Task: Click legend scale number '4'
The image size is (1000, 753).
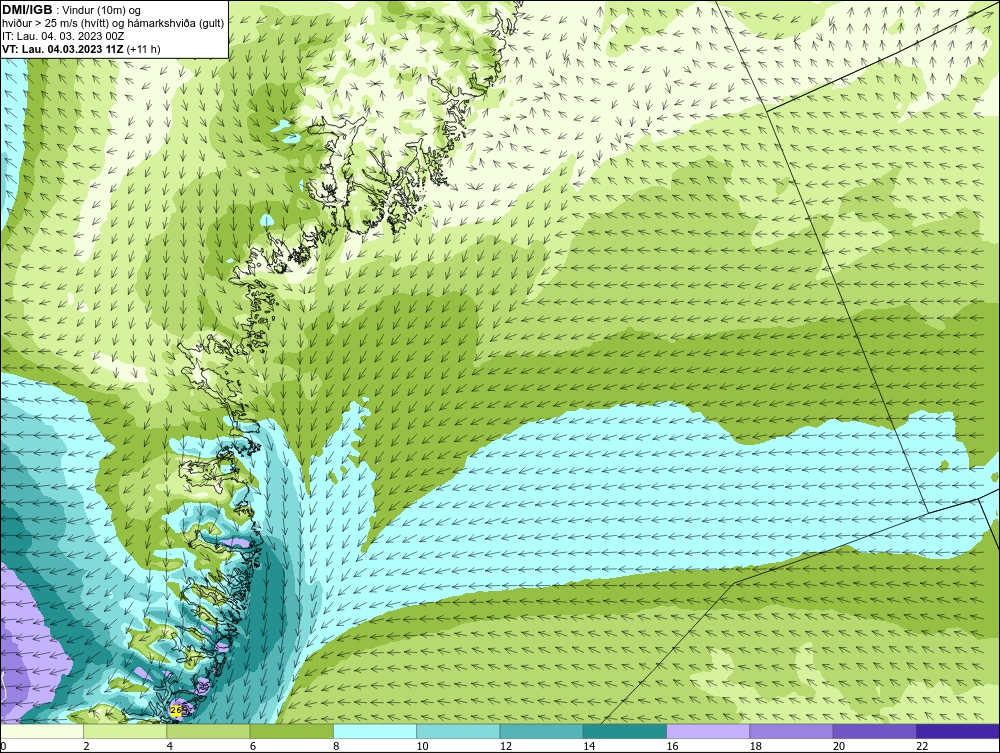Action: pyautogui.click(x=170, y=747)
